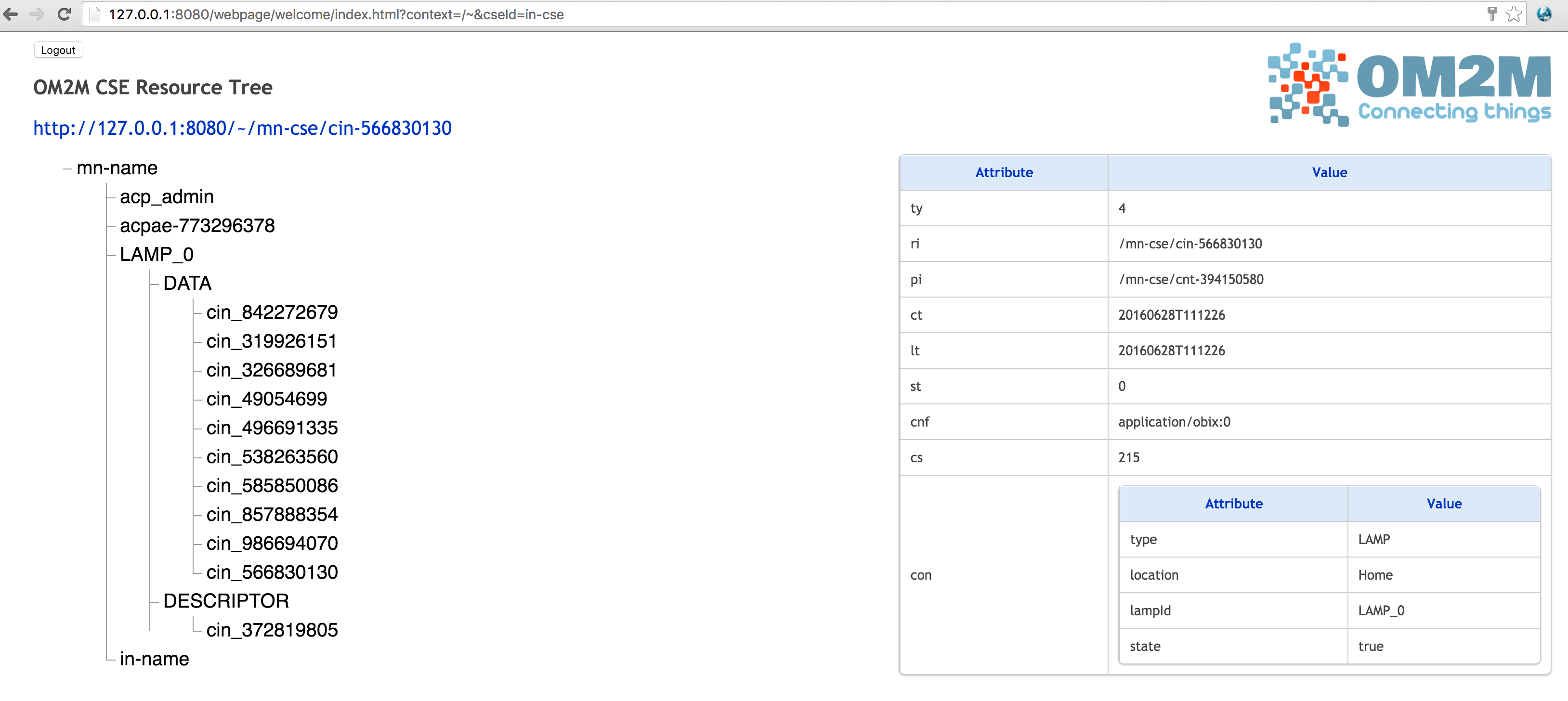The height and width of the screenshot is (701, 1568).
Task: Click the nested Attribute header in con
Action: (x=1233, y=504)
